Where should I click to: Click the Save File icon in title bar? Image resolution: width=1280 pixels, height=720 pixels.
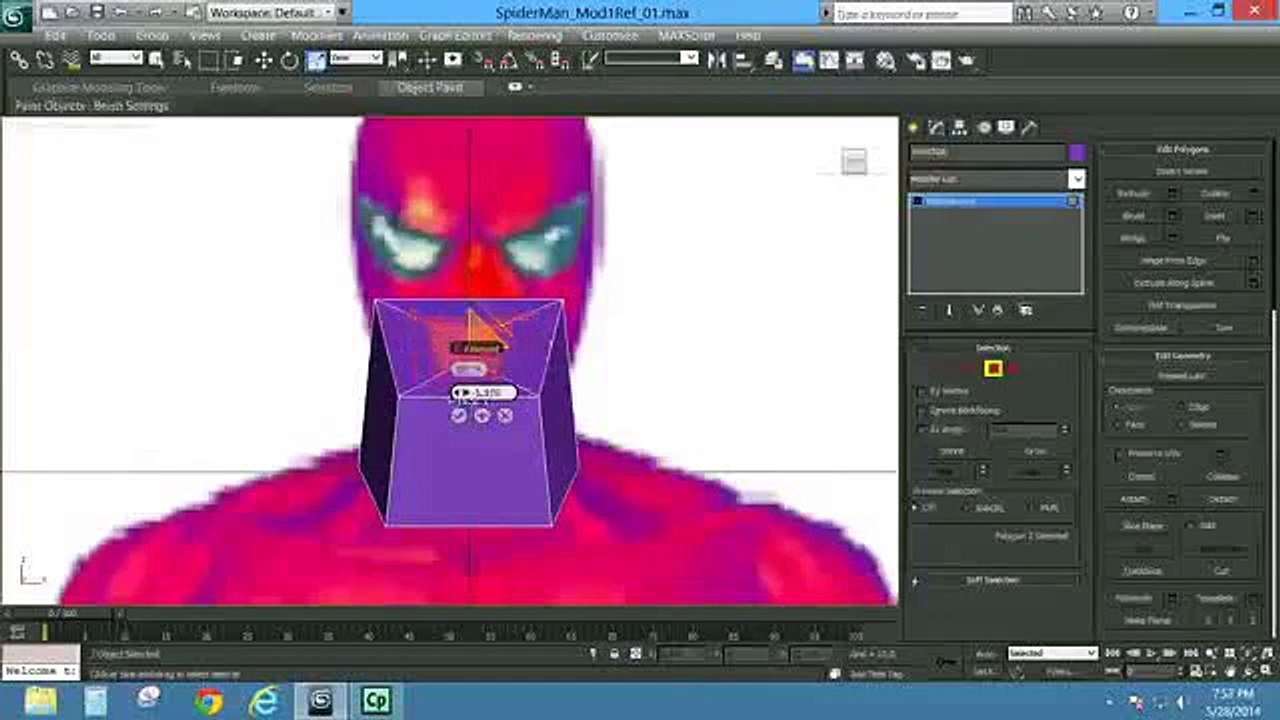[96, 12]
